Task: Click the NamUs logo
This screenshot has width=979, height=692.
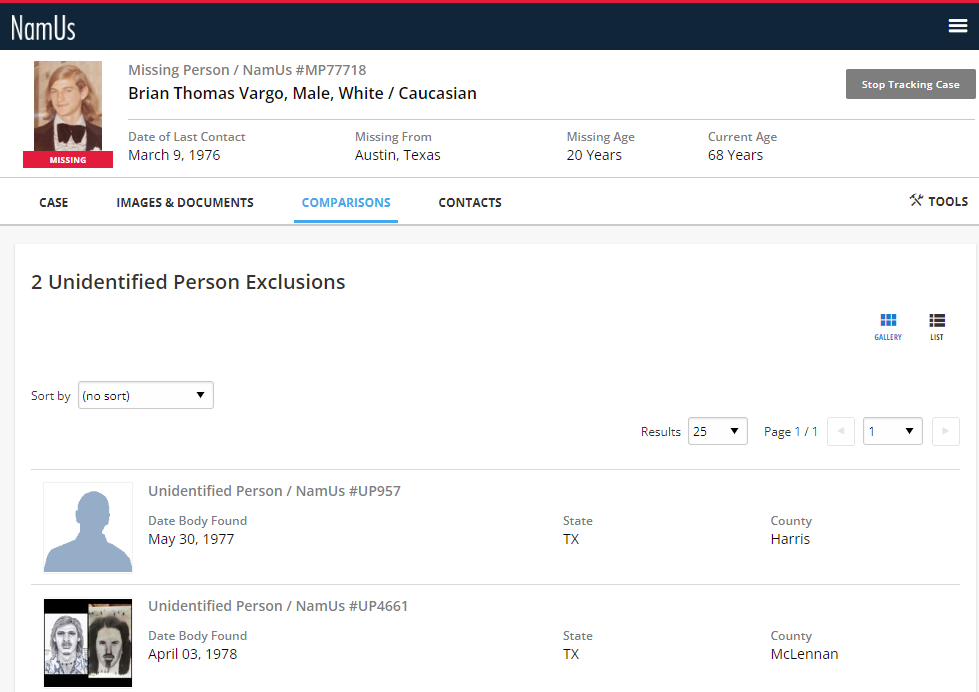Action: pyautogui.click(x=43, y=27)
